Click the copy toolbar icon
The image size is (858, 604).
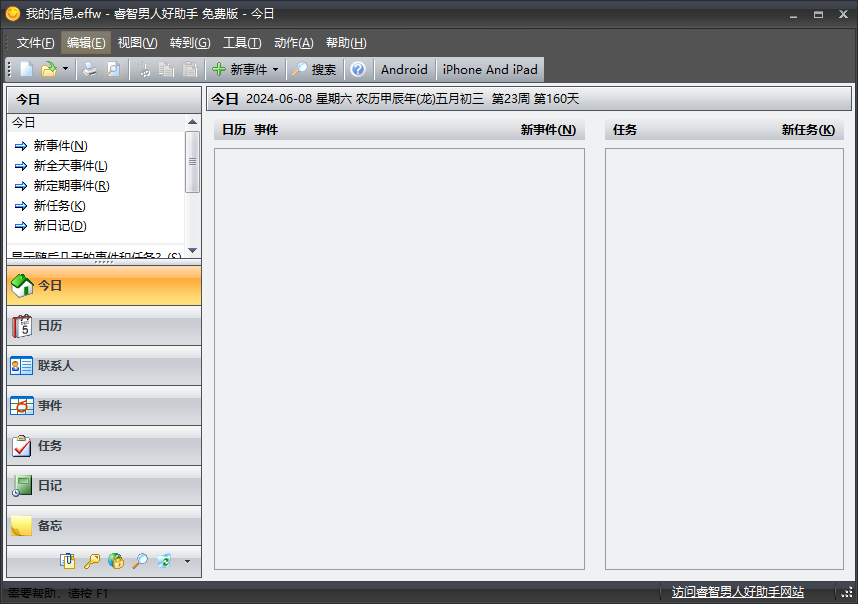pos(166,69)
